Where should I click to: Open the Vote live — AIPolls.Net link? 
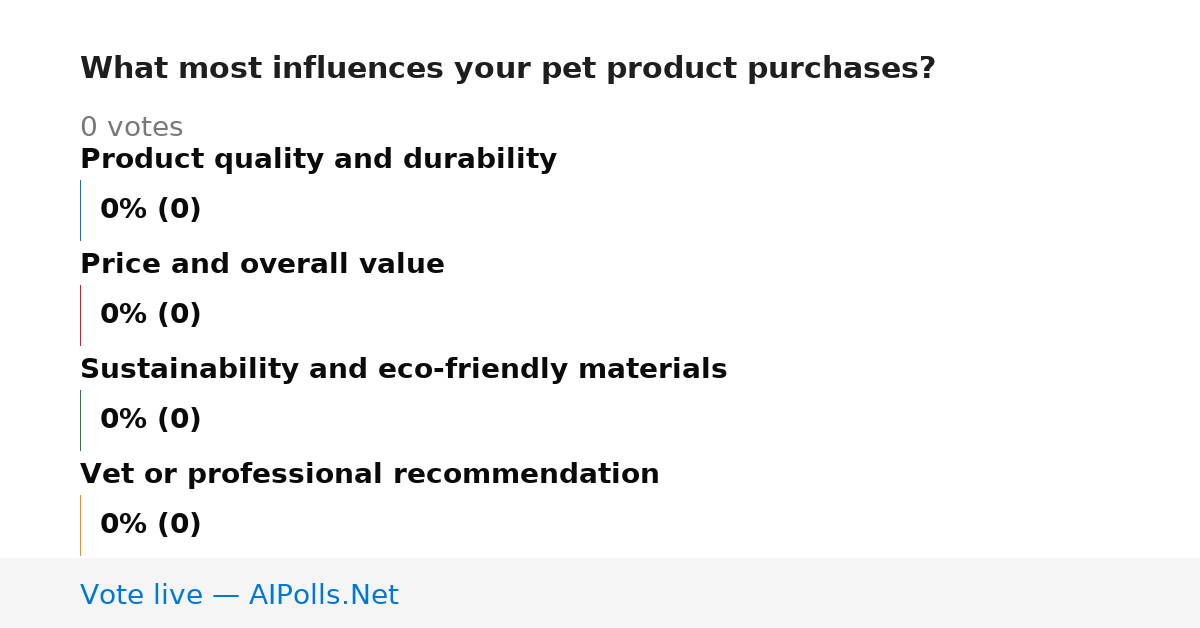[x=239, y=595]
